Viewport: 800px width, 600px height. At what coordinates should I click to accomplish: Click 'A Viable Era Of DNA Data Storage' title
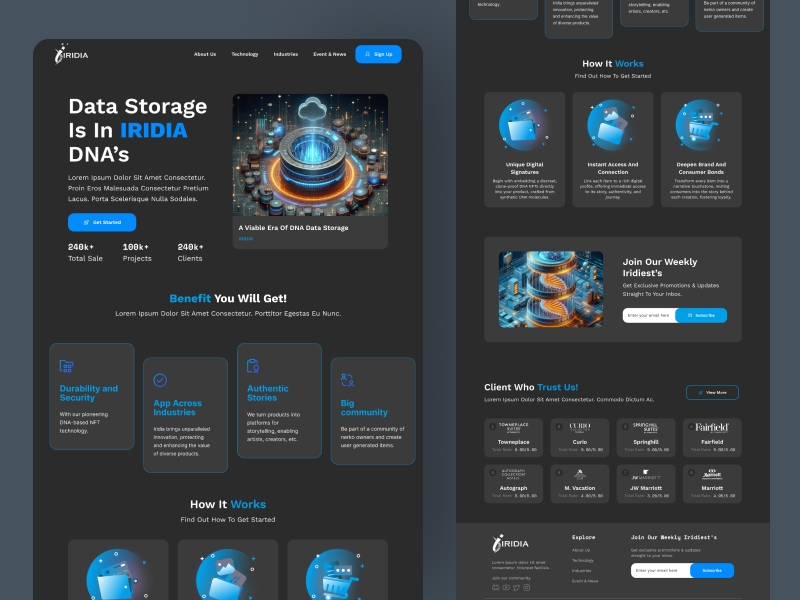[x=293, y=228]
